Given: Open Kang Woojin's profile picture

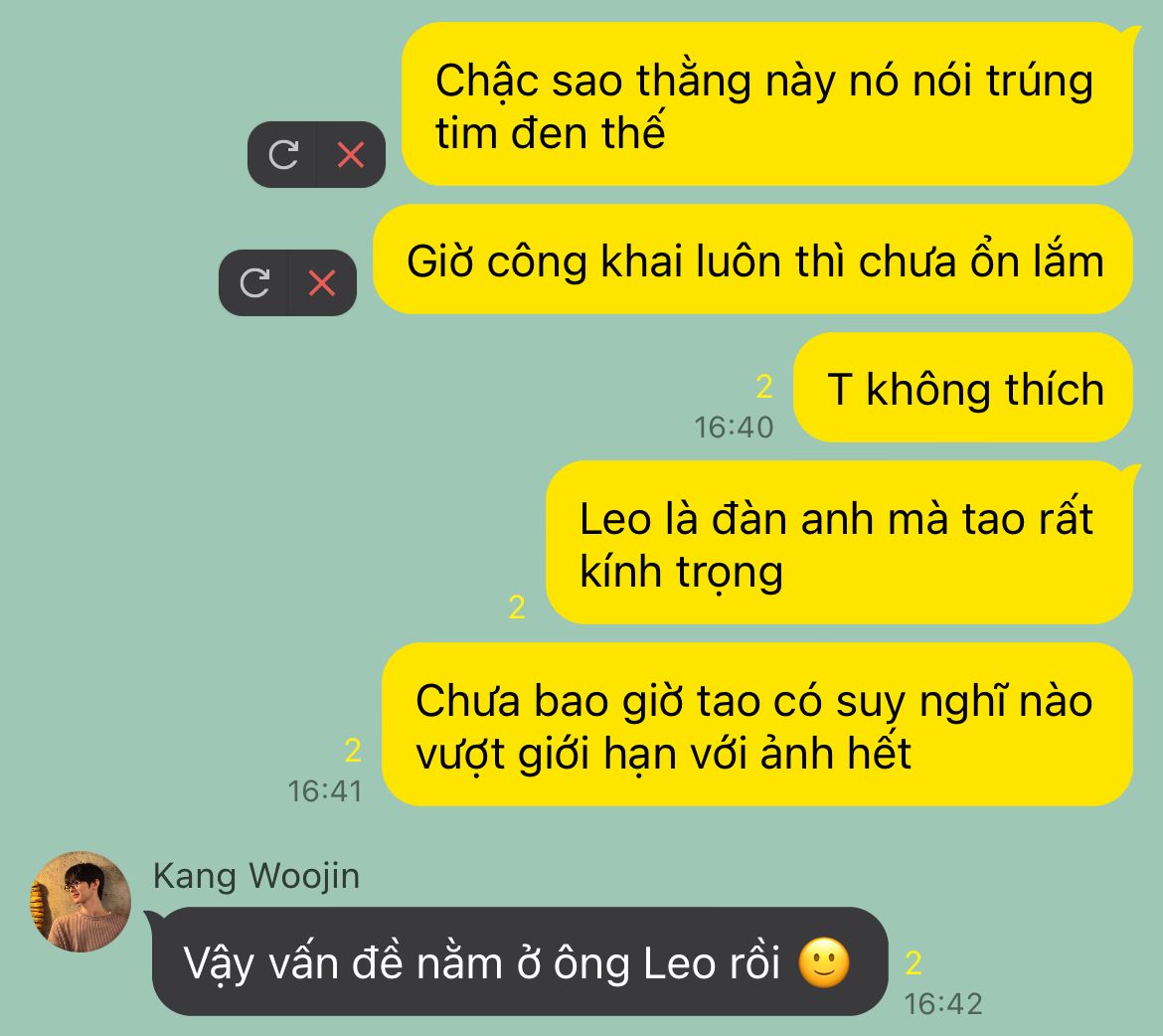Looking at the screenshot, I should tap(81, 902).
